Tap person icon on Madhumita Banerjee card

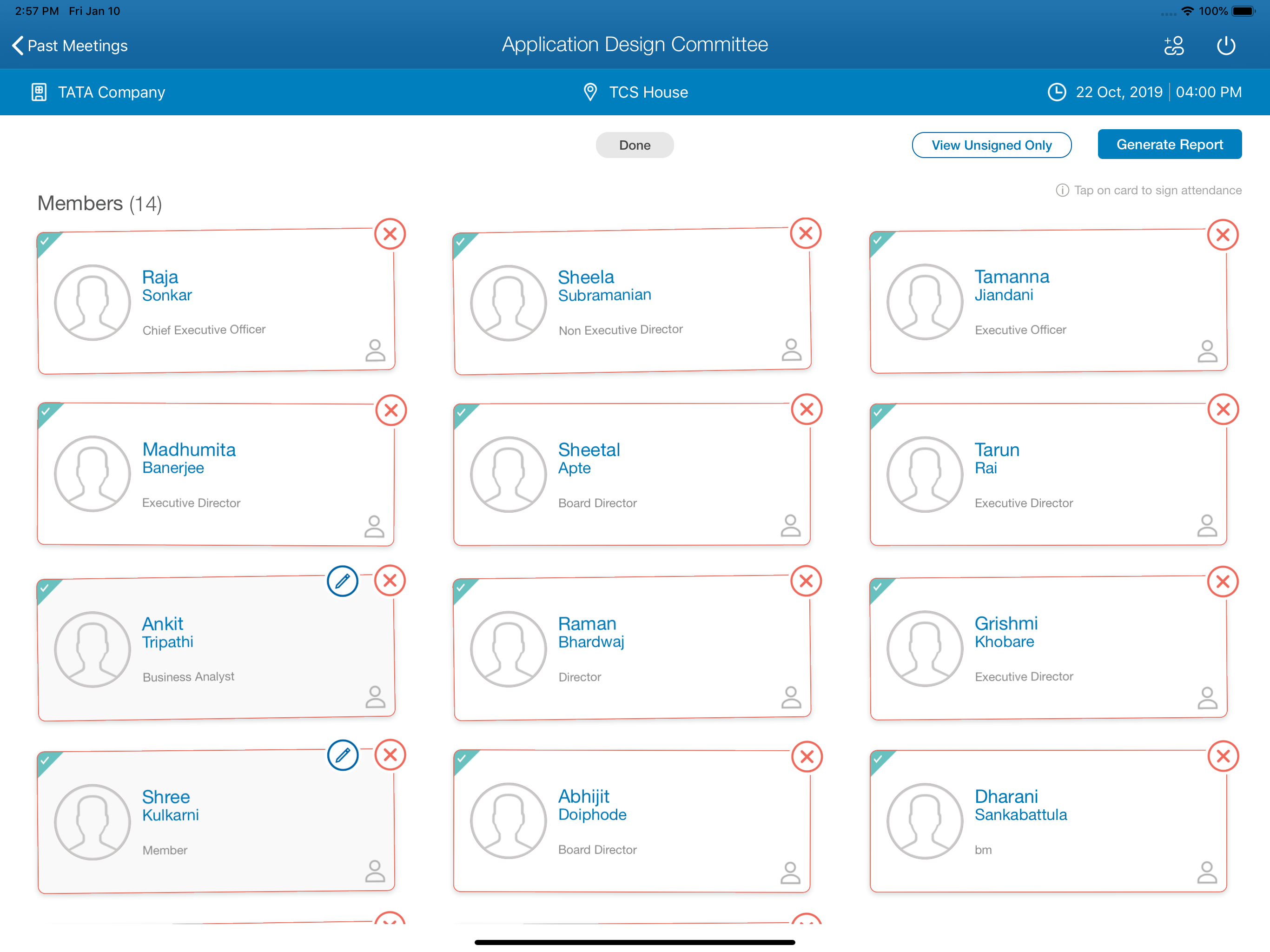point(374,527)
